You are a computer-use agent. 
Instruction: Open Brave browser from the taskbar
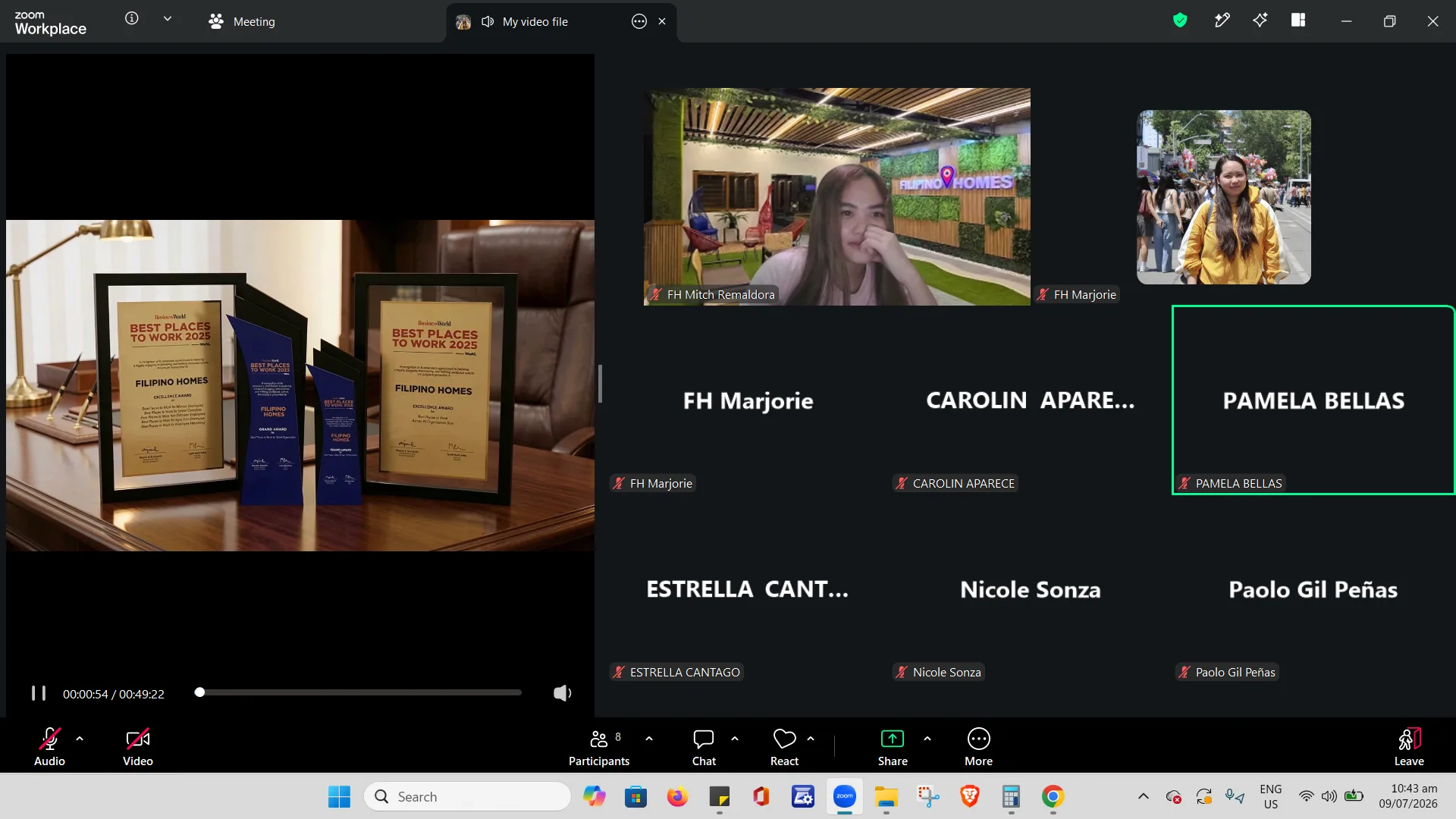970,796
